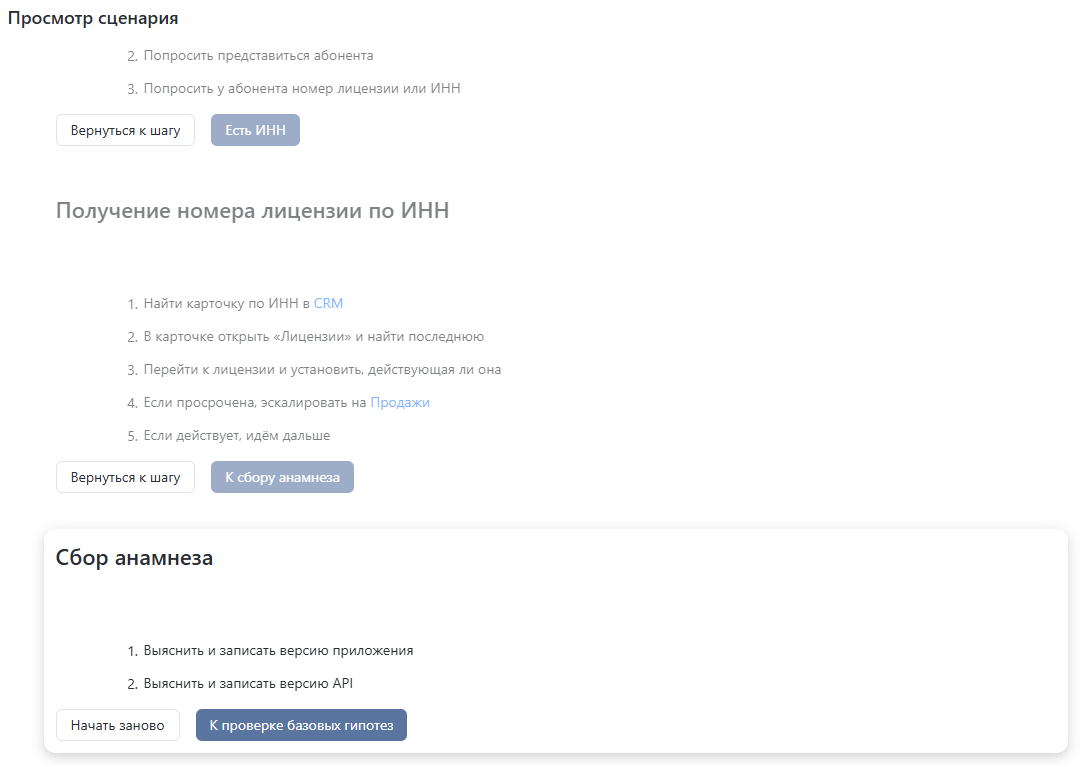Restart scenario with Начать заново
1085x767 pixels.
[118, 725]
